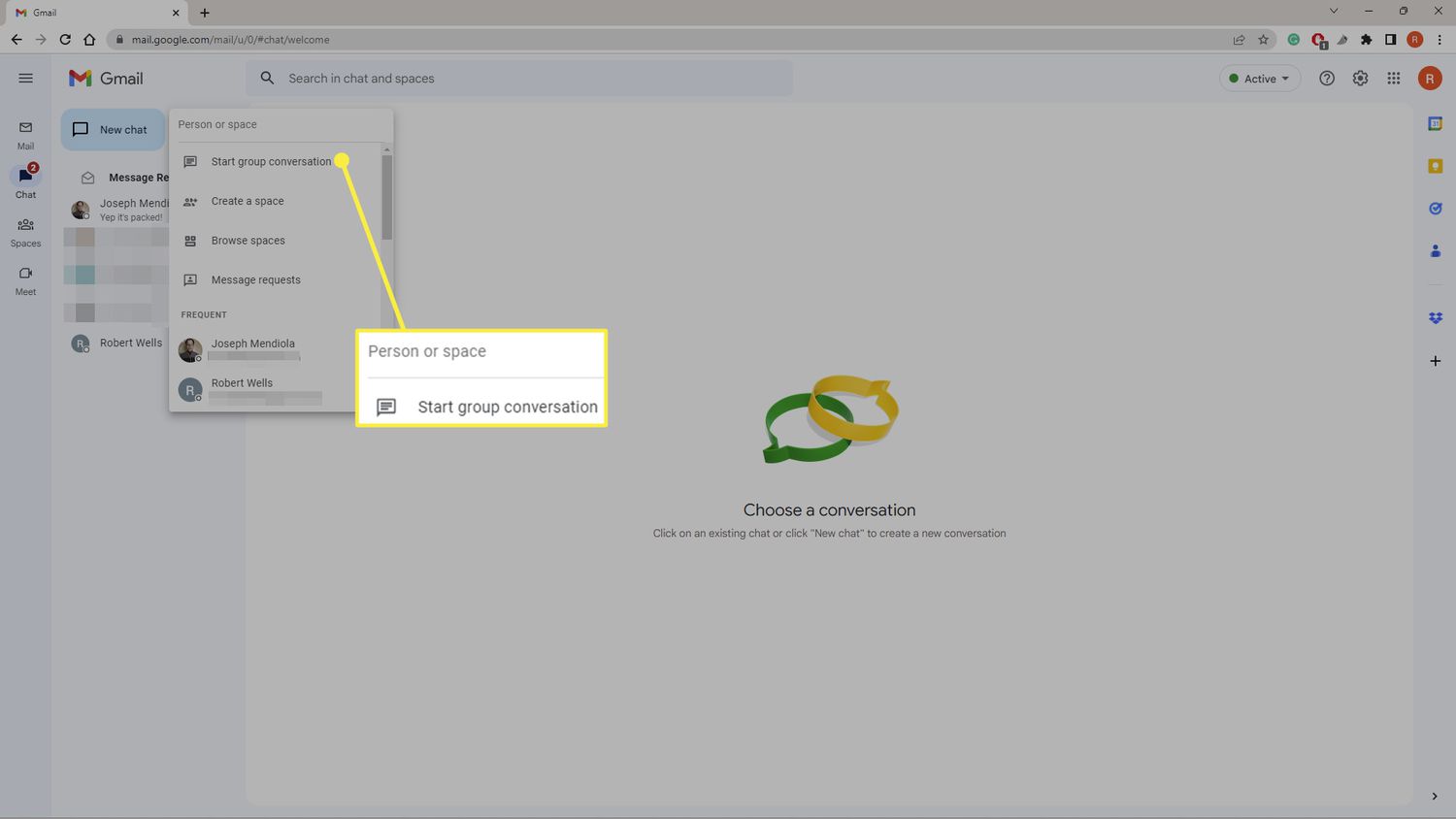Go to Mail in the left sidebar
Viewport: 1456px width, 819px height.
pyautogui.click(x=25, y=135)
